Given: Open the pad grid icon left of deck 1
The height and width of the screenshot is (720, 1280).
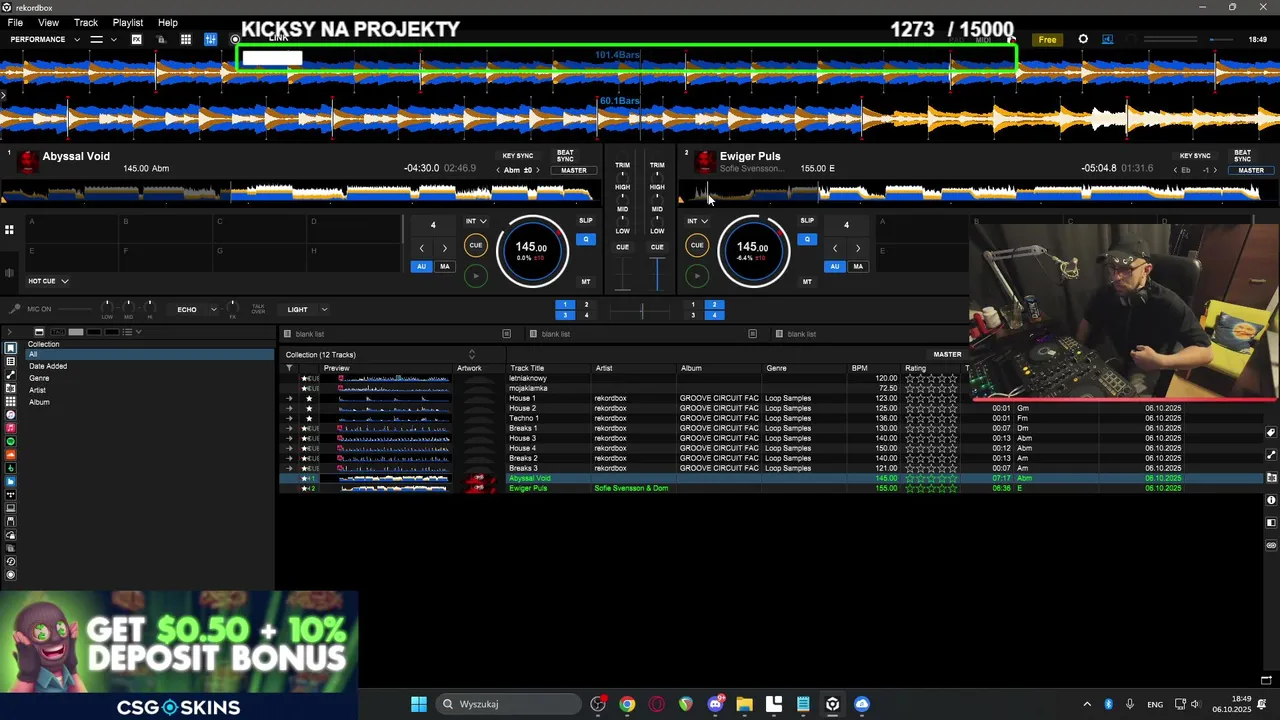Looking at the screenshot, I should [9, 230].
